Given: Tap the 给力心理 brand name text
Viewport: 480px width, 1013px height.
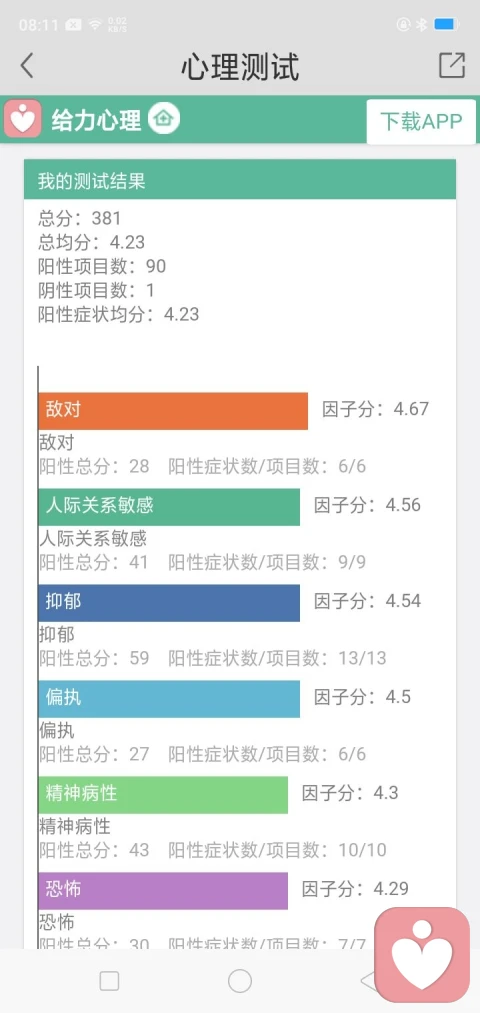Looking at the screenshot, I should click(x=96, y=120).
